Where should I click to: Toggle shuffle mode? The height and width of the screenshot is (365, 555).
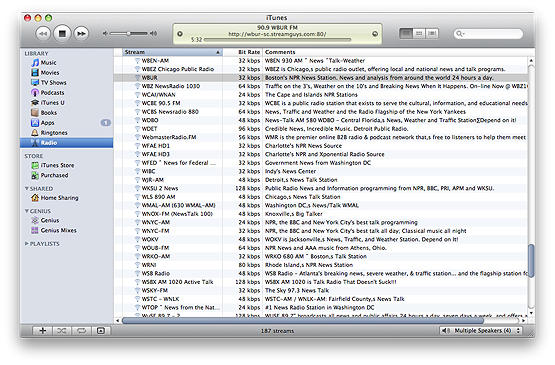point(62,331)
